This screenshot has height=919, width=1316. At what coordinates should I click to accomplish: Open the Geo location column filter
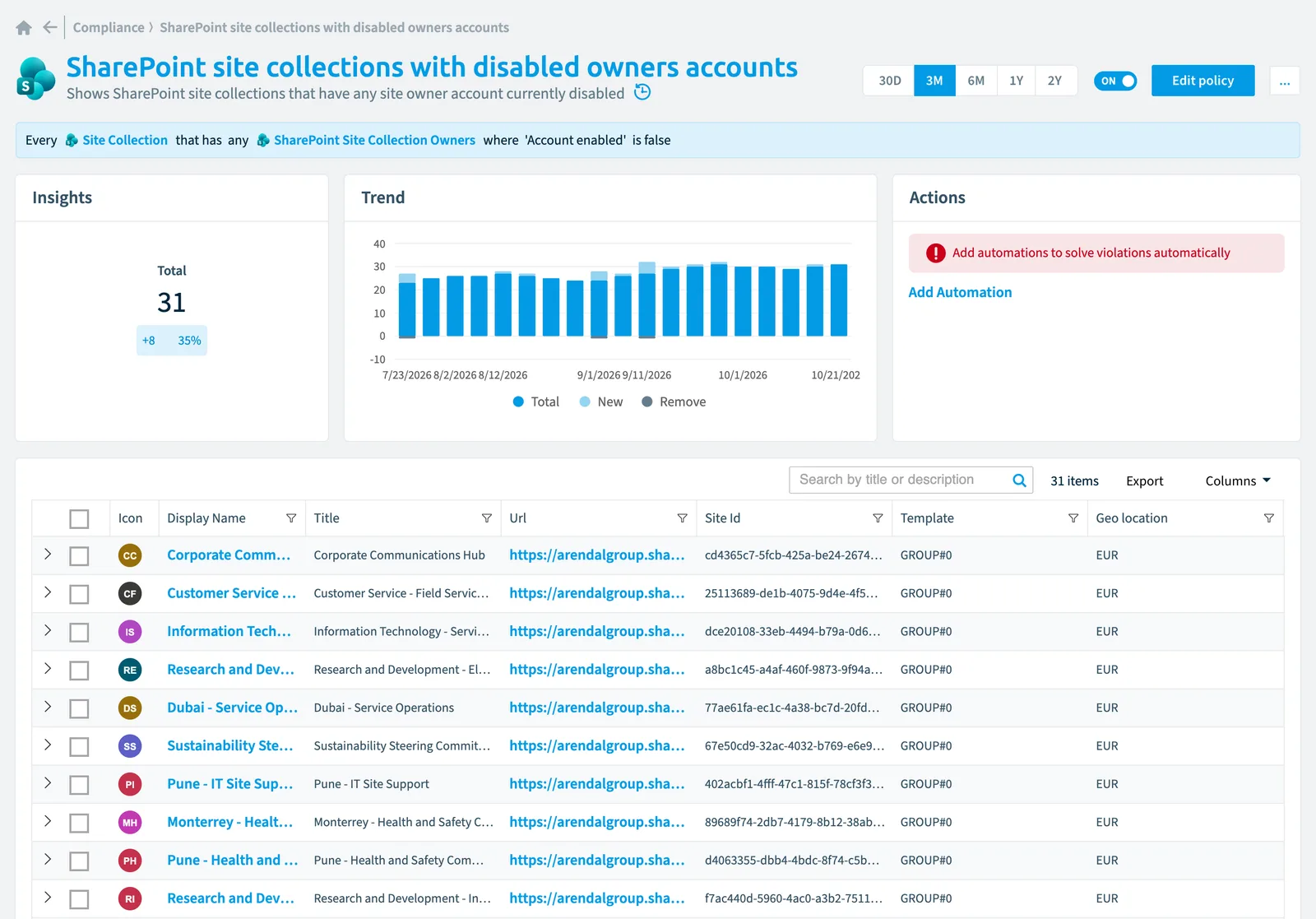coord(1269,518)
